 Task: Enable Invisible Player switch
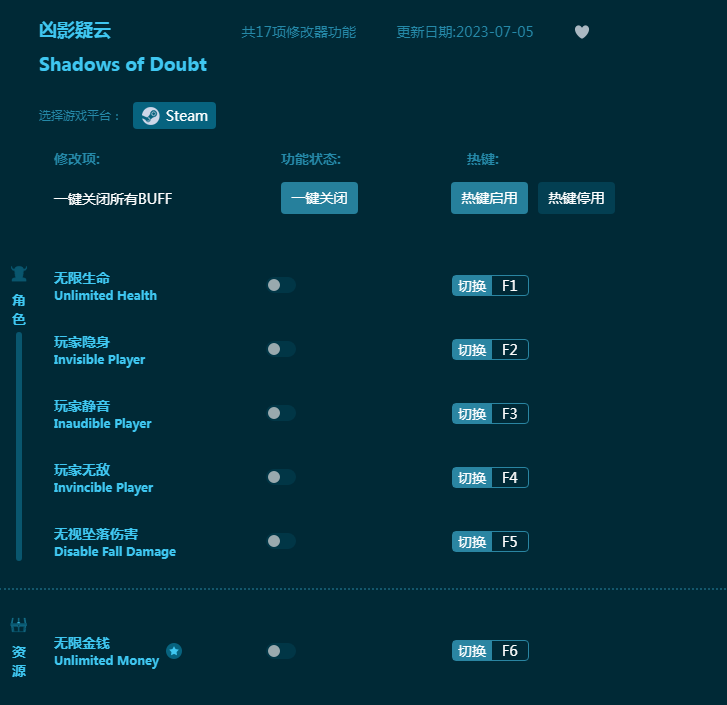[281, 349]
